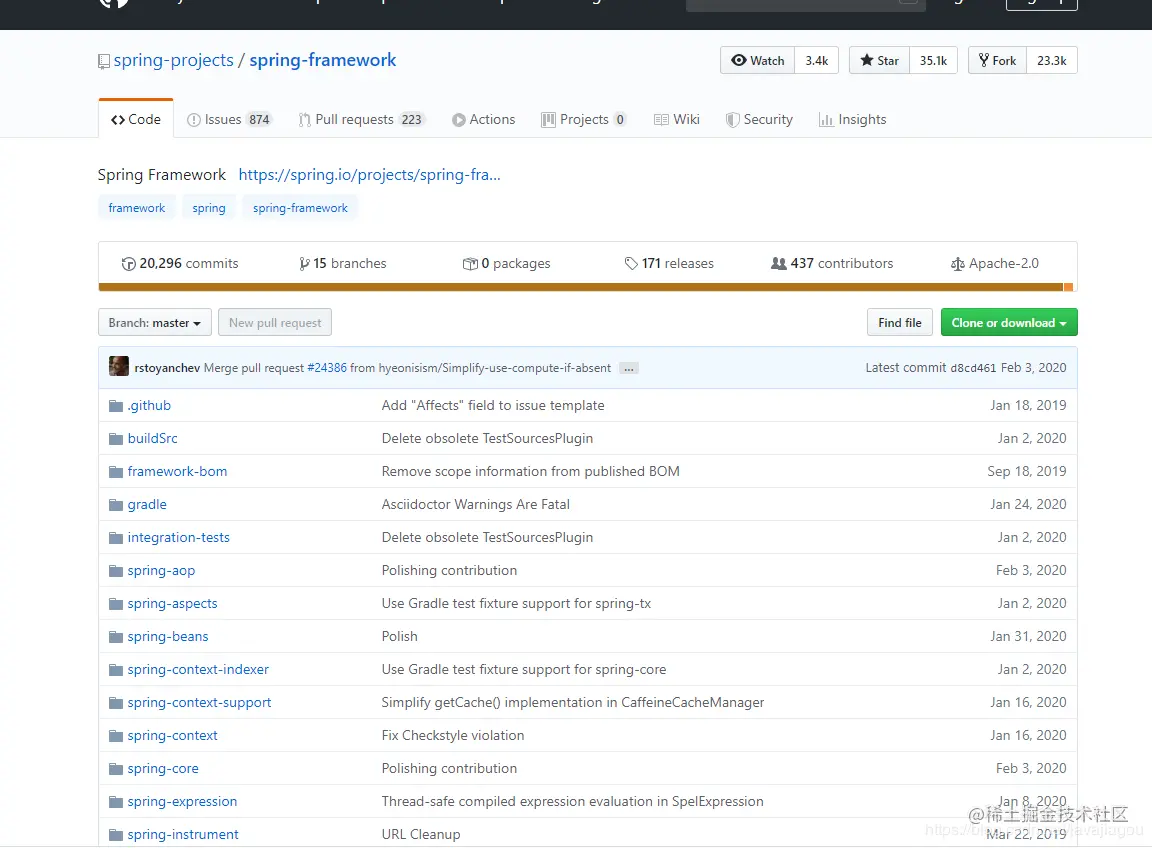This screenshot has width=1152, height=848.
Task: Click the star icon on Star button
Action: click(x=867, y=60)
